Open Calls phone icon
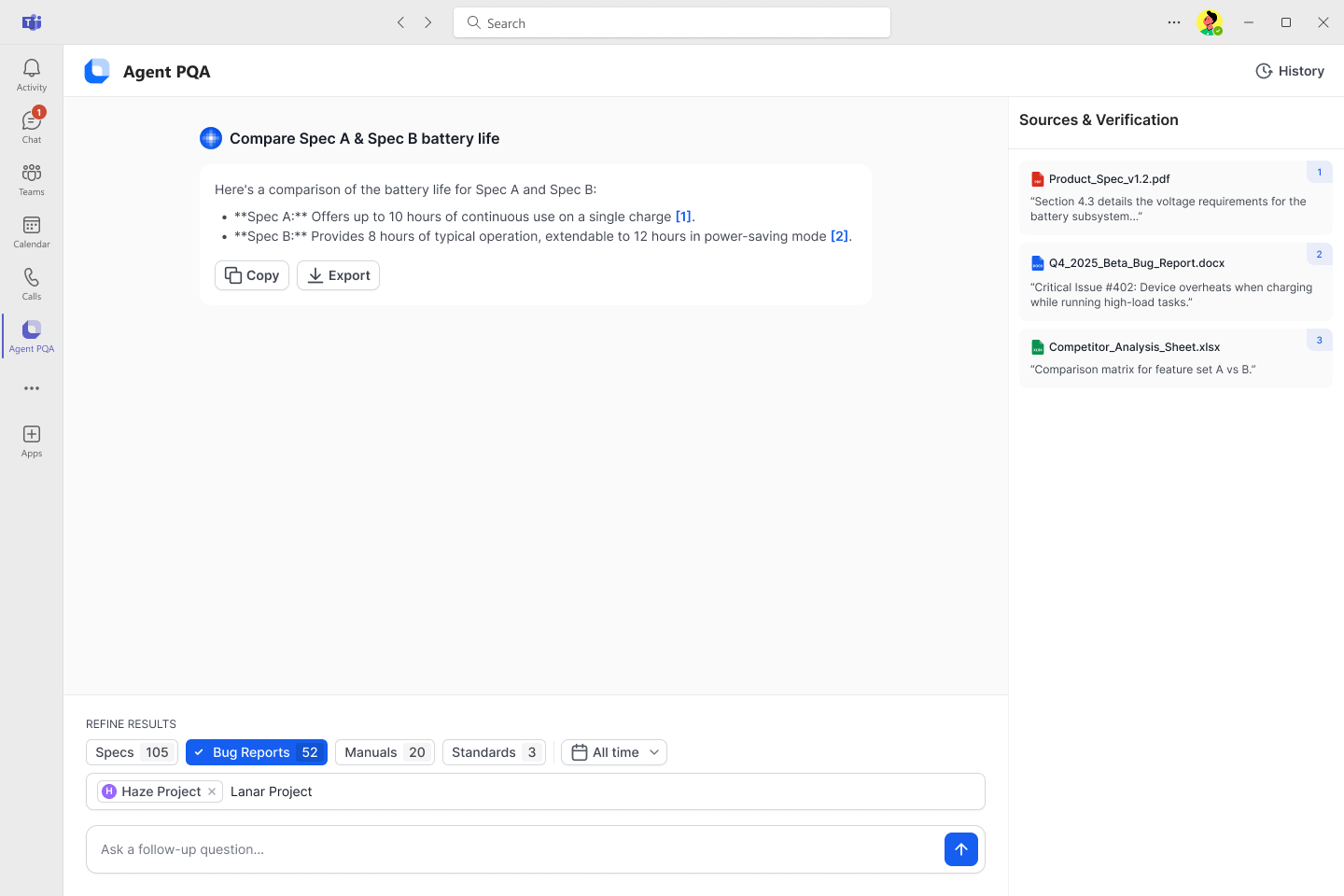Viewport: 1344px width, 896px height. pyautogui.click(x=32, y=284)
